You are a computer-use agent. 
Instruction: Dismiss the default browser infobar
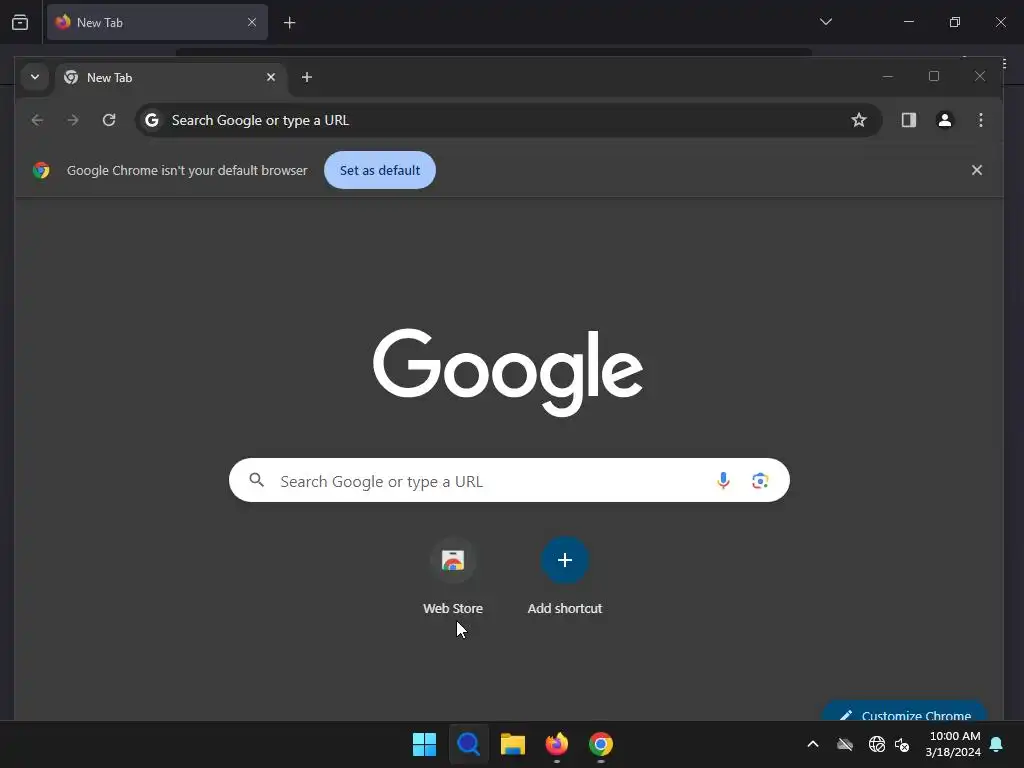(x=976, y=170)
